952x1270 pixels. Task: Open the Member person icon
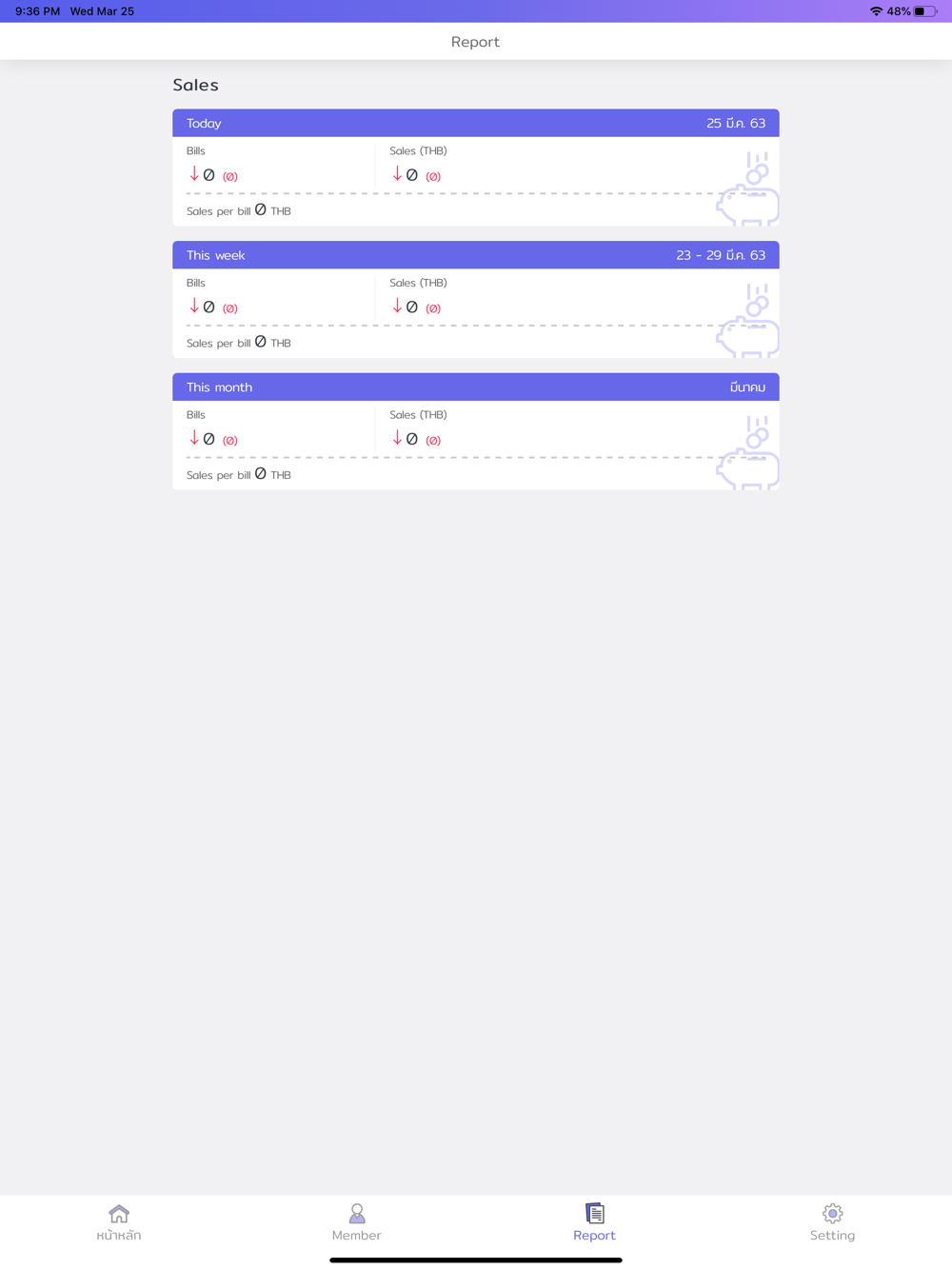(357, 1213)
